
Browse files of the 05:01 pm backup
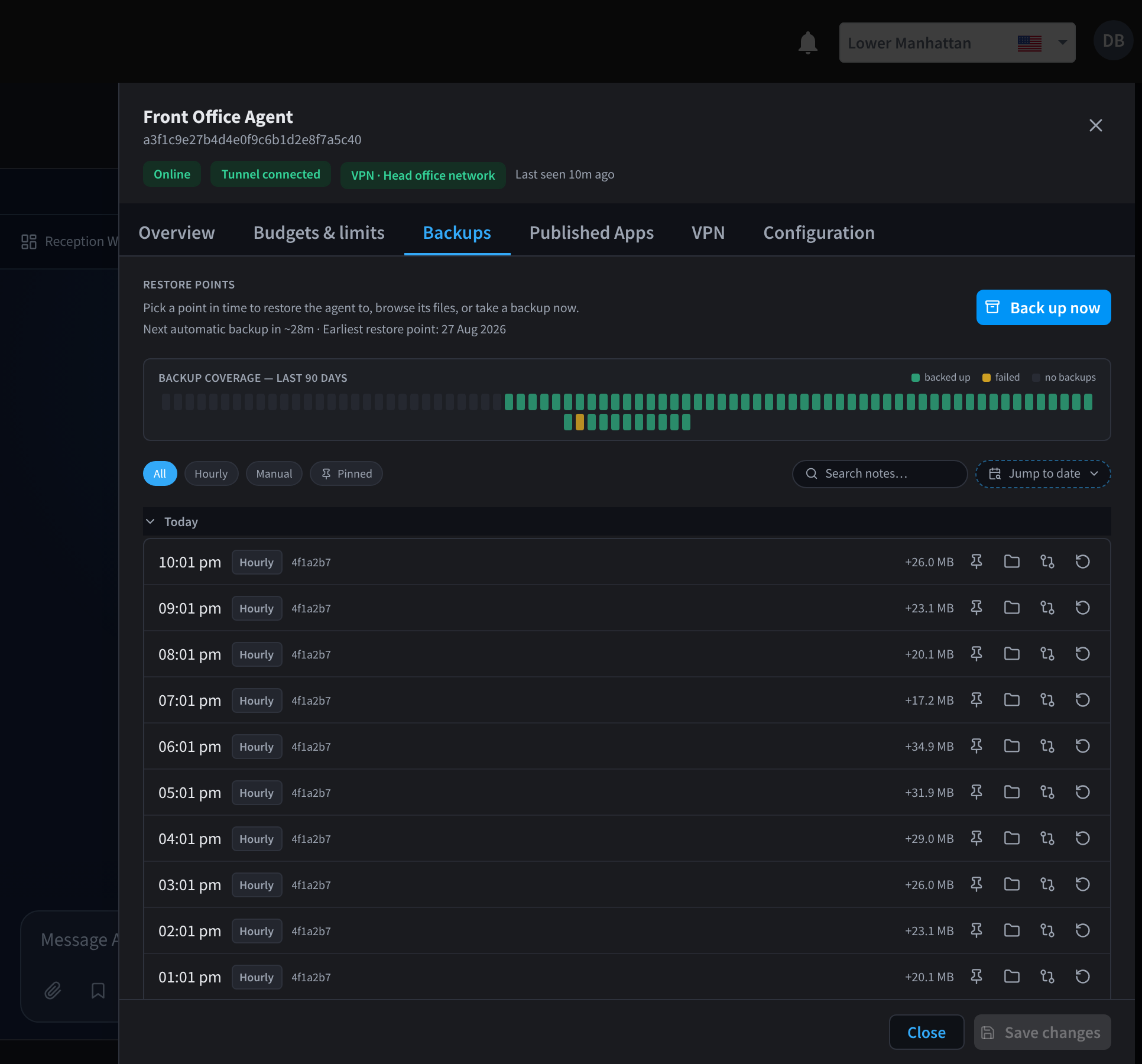[1012, 792]
